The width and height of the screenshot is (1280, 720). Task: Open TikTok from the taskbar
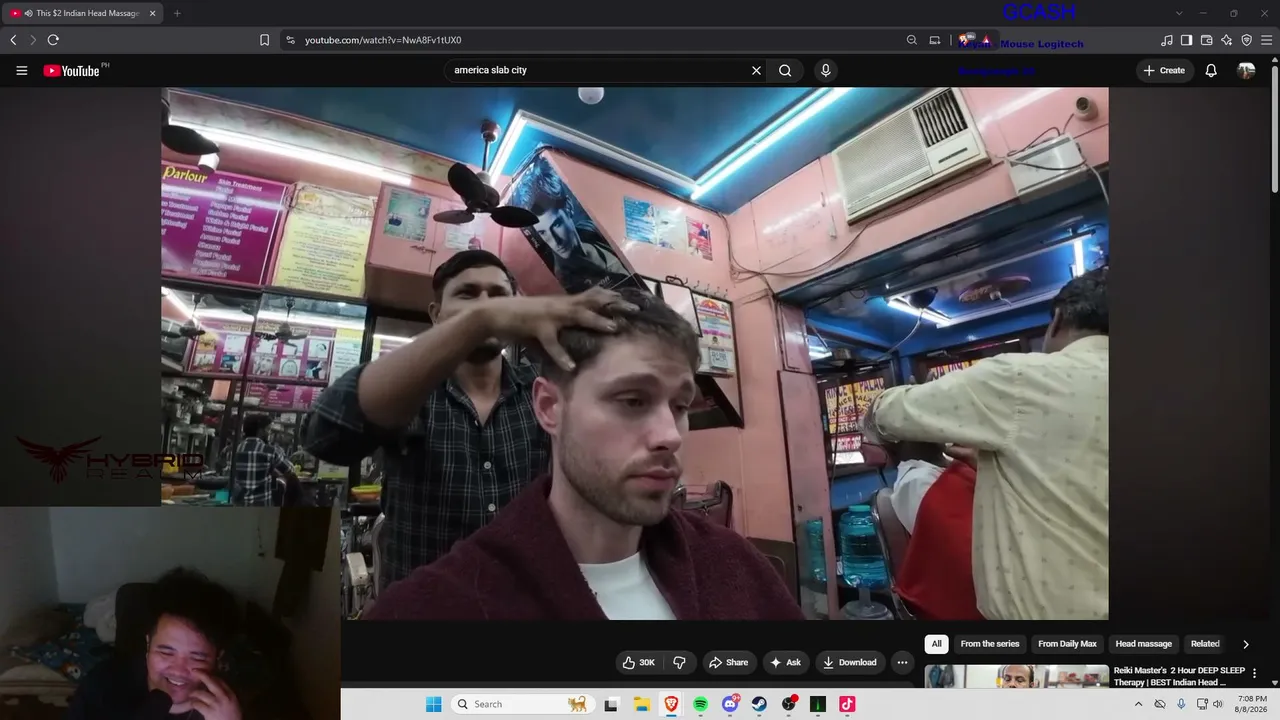847,704
